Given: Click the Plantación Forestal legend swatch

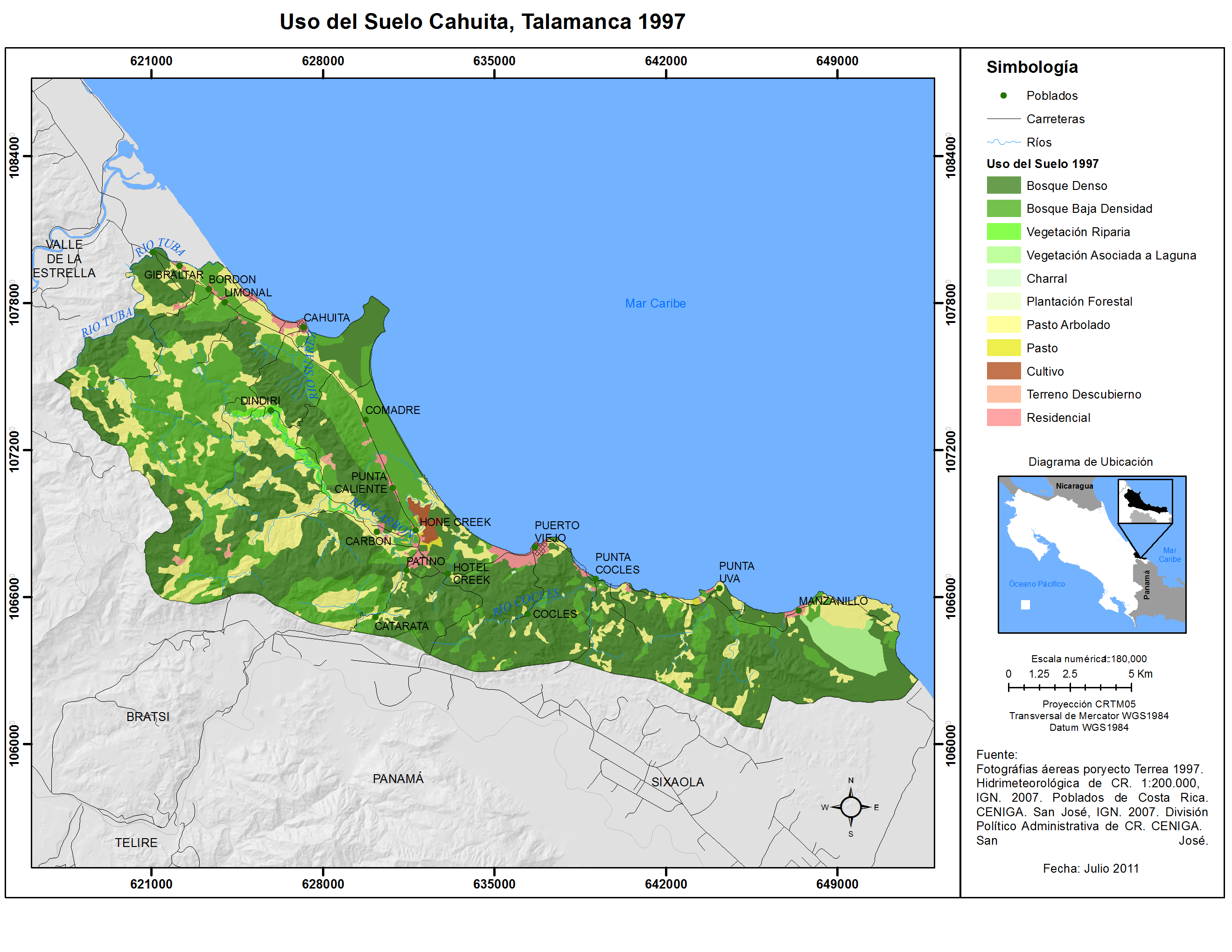Looking at the screenshot, I should pyautogui.click(x=1003, y=301).
